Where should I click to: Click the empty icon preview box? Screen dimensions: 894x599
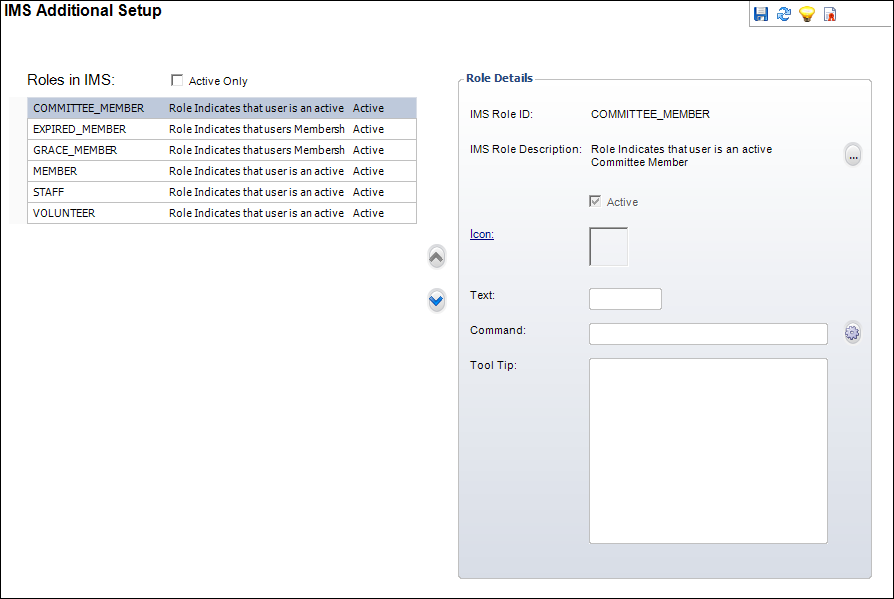(608, 247)
